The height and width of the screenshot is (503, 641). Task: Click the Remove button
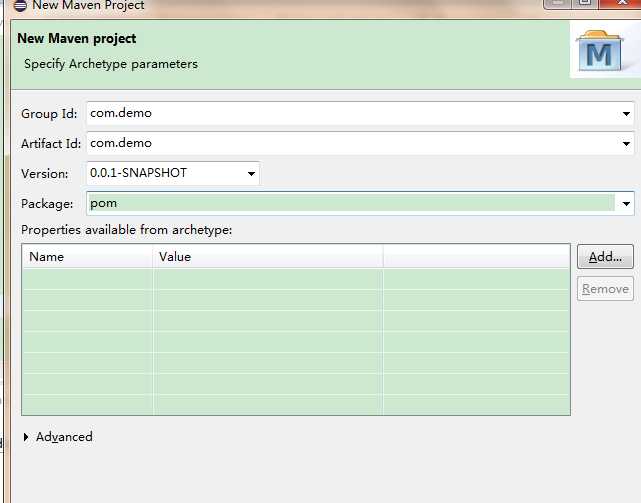[x=605, y=289]
